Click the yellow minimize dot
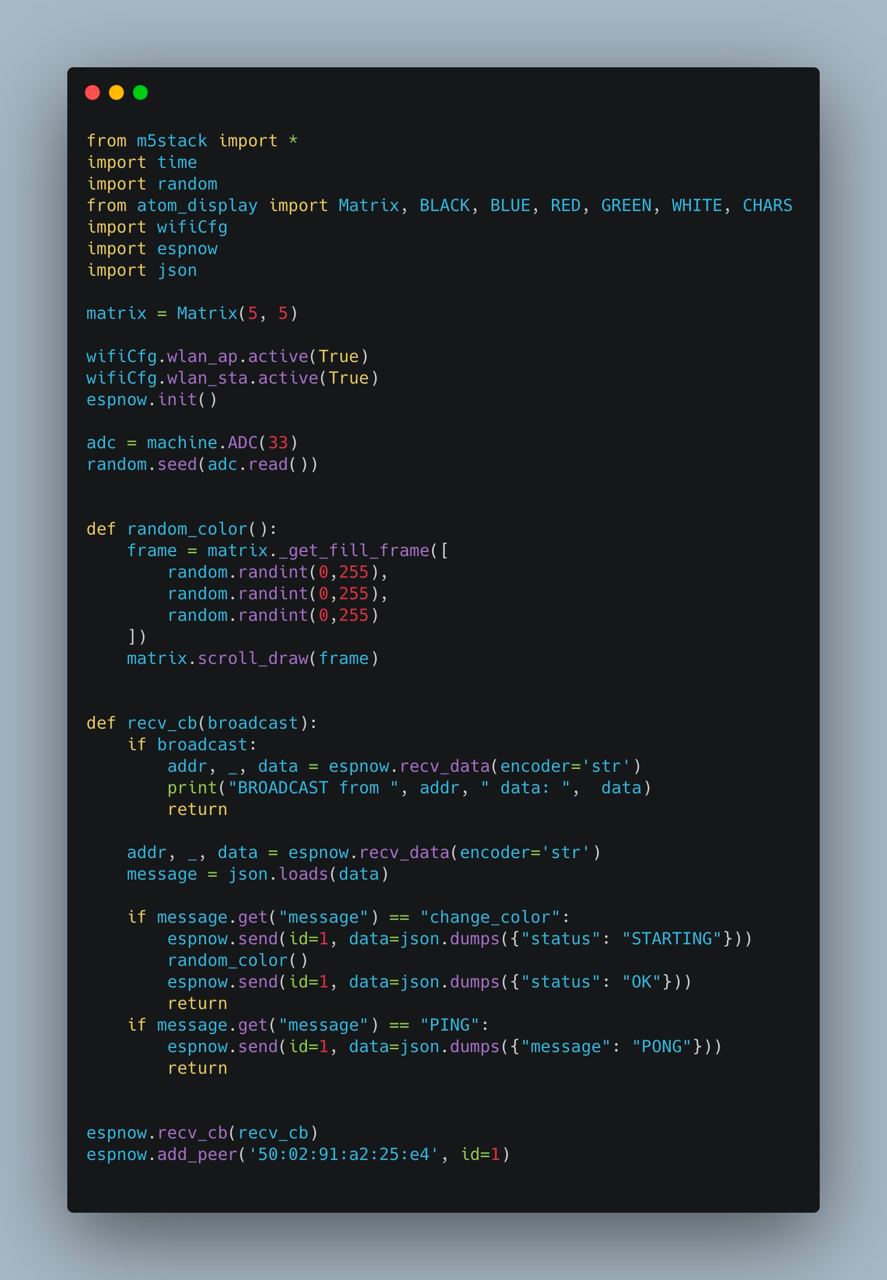 [x=116, y=93]
